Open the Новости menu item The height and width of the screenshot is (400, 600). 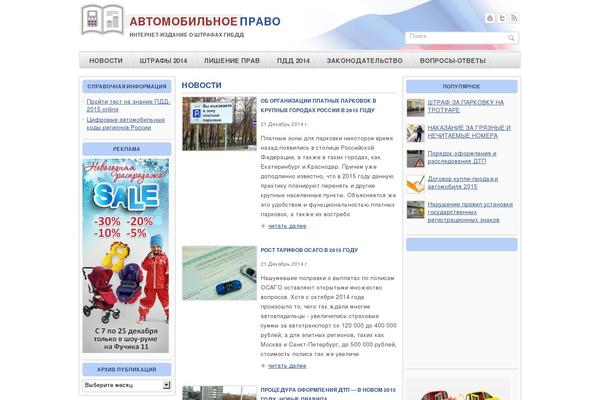(106, 60)
